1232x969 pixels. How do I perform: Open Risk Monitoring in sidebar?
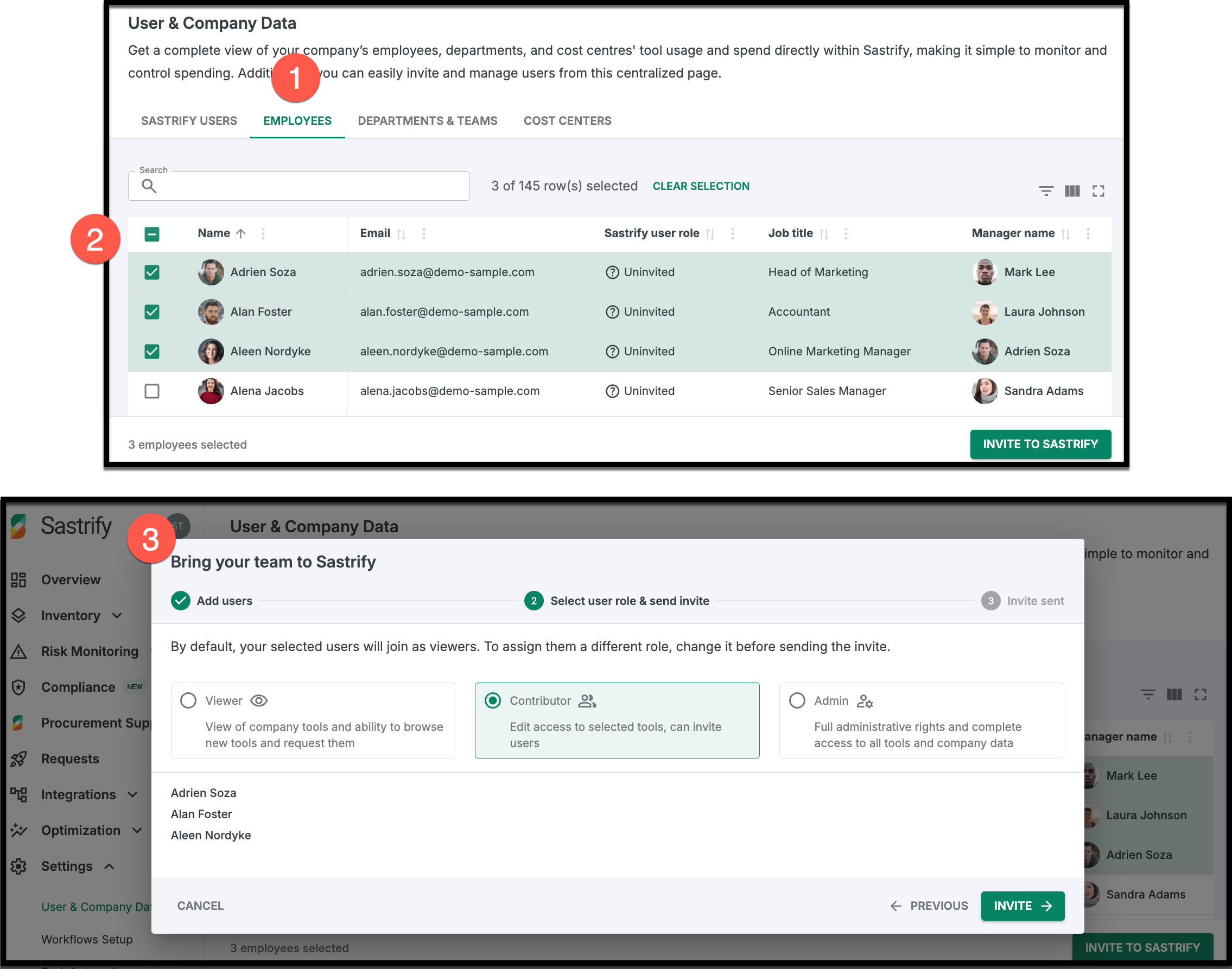90,651
